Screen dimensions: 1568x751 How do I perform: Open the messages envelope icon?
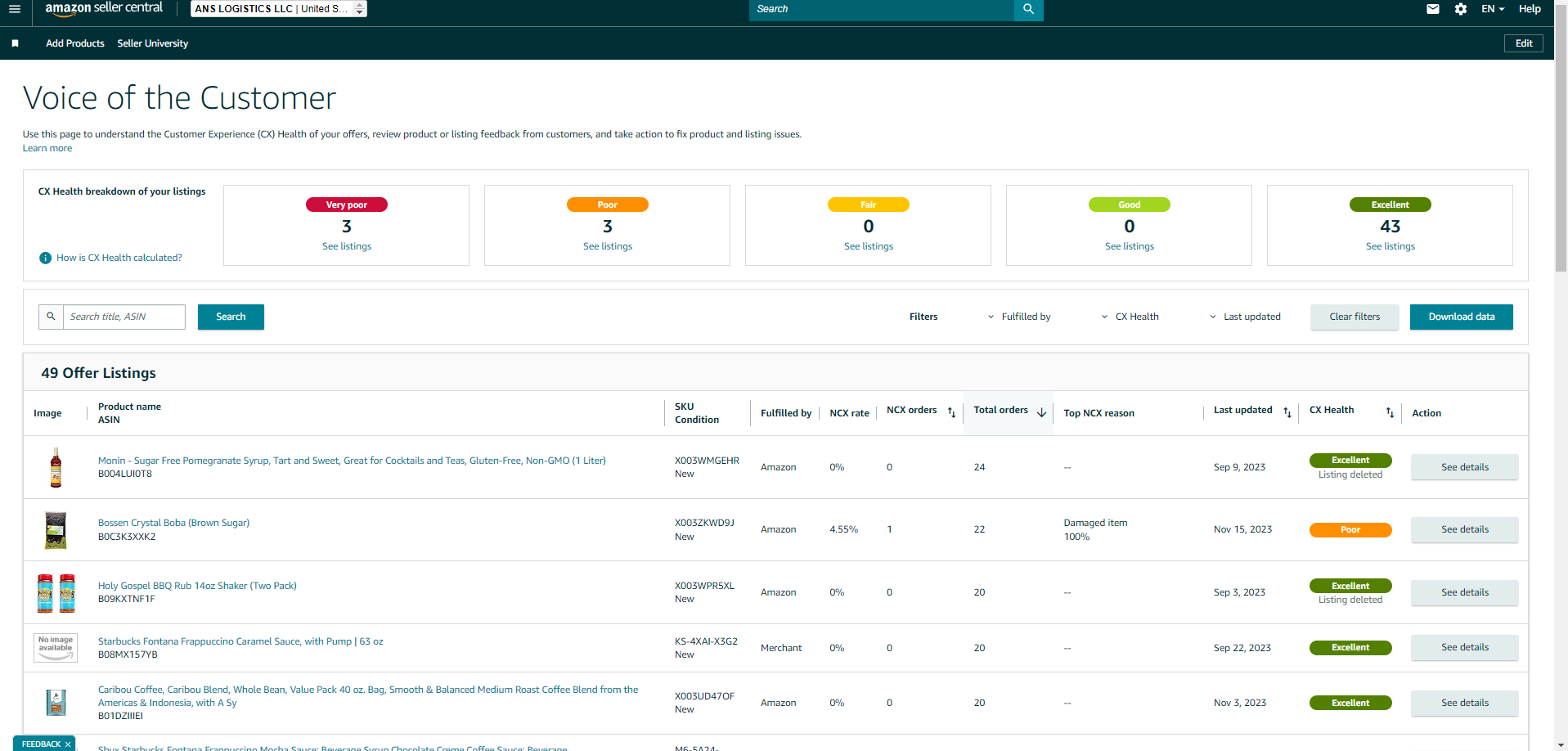[1433, 9]
